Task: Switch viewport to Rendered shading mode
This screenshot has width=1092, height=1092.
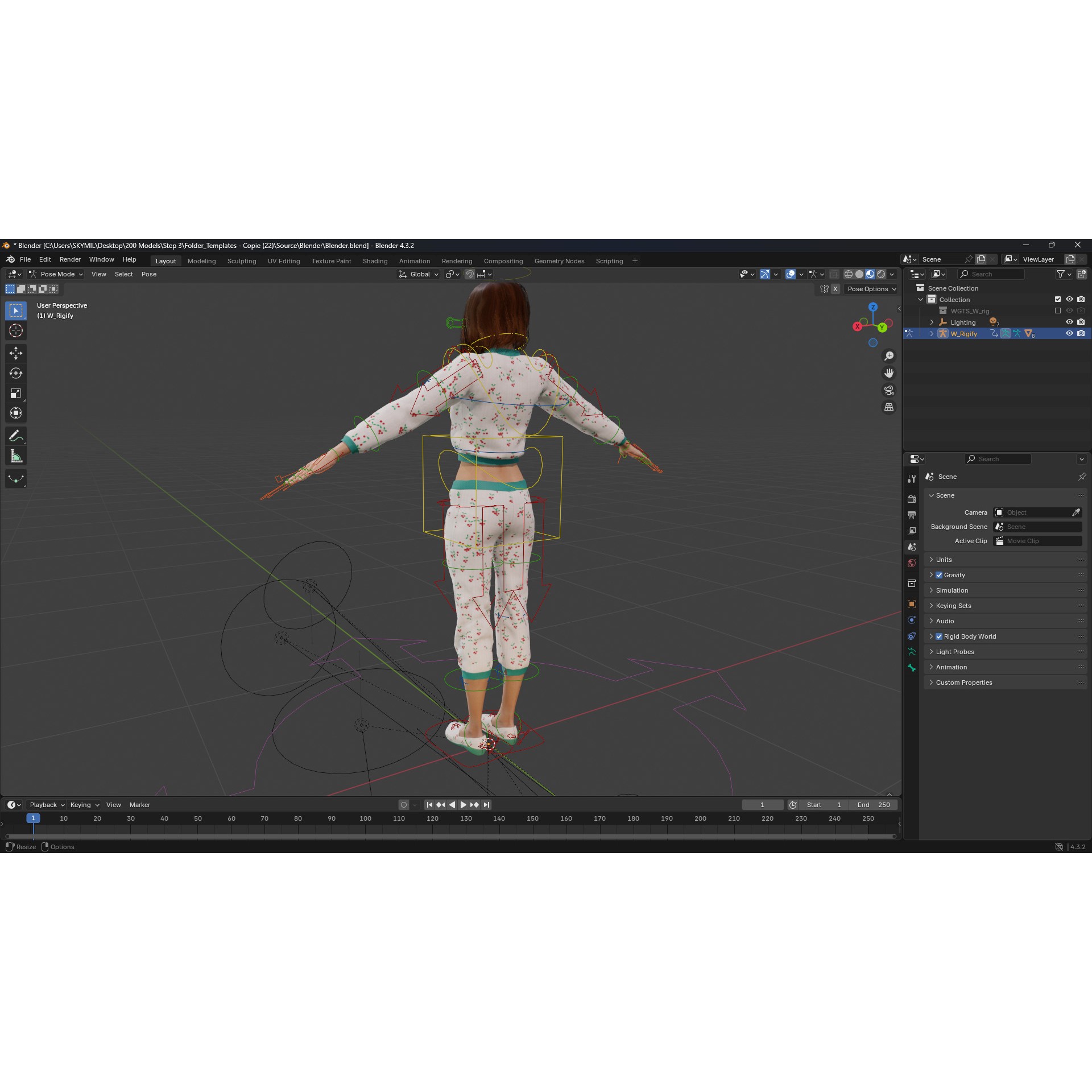Action: [x=881, y=274]
